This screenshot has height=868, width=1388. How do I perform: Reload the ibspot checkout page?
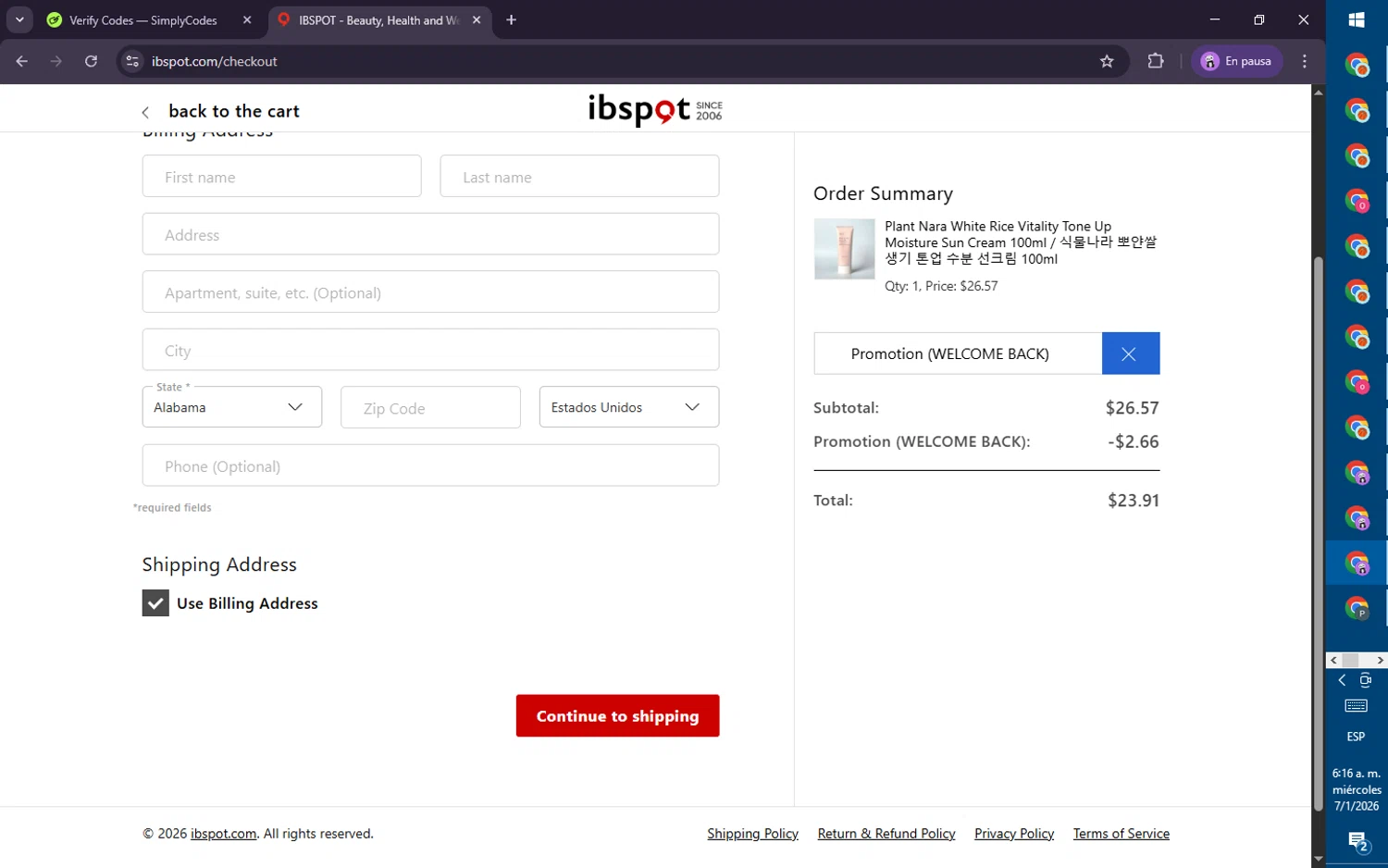(91, 61)
